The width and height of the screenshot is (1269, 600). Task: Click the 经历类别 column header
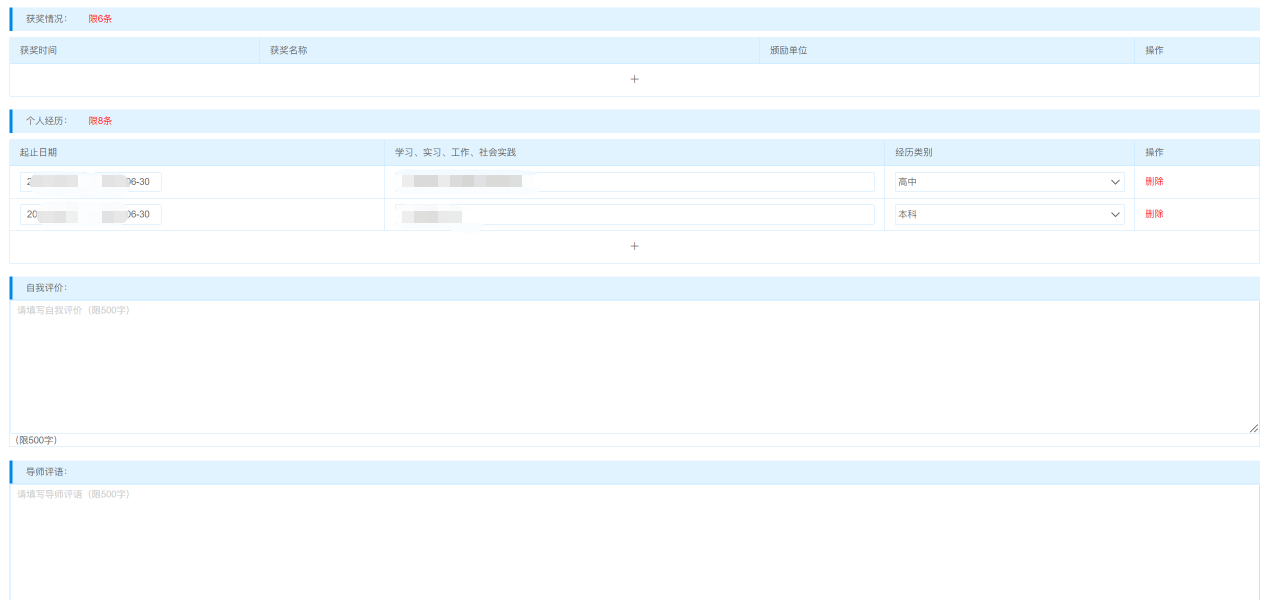[913, 152]
